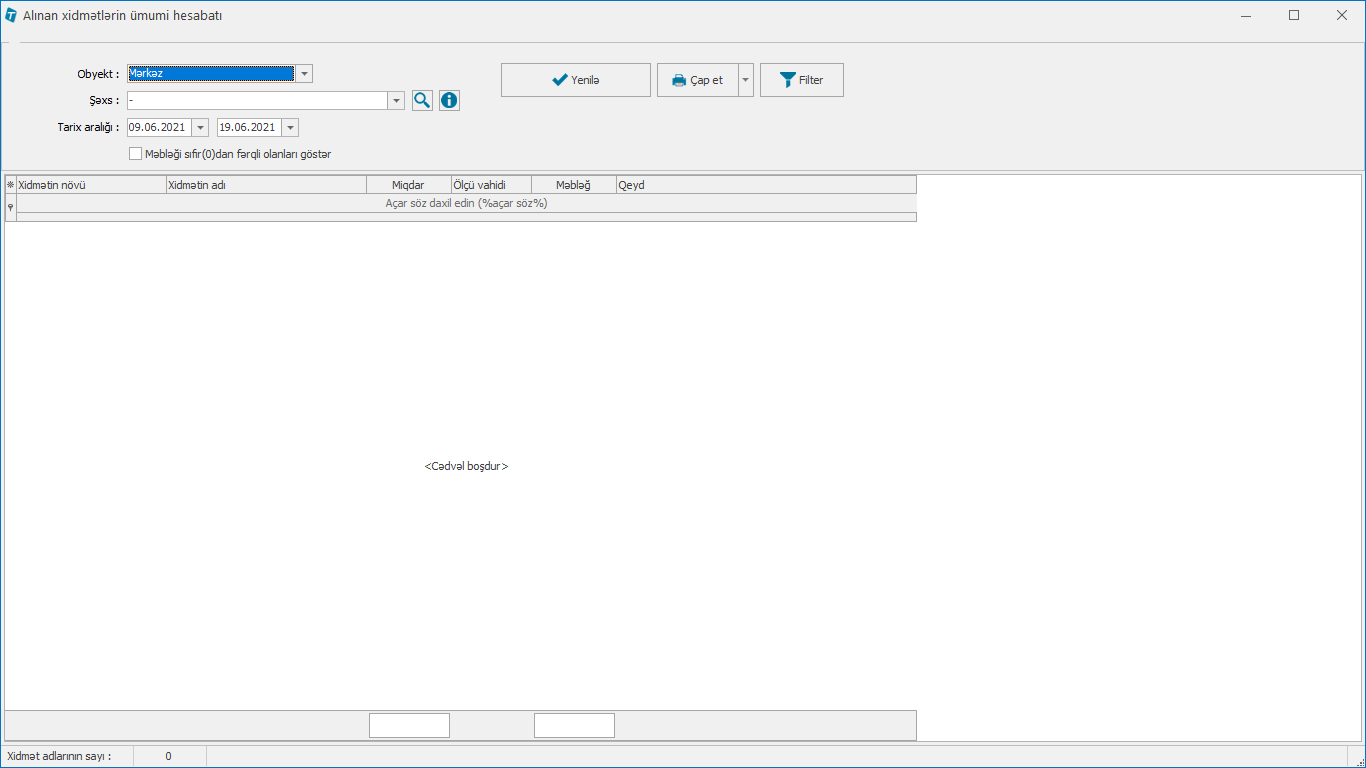
Task: Click the Məbləğ column header
Action: tap(573, 185)
